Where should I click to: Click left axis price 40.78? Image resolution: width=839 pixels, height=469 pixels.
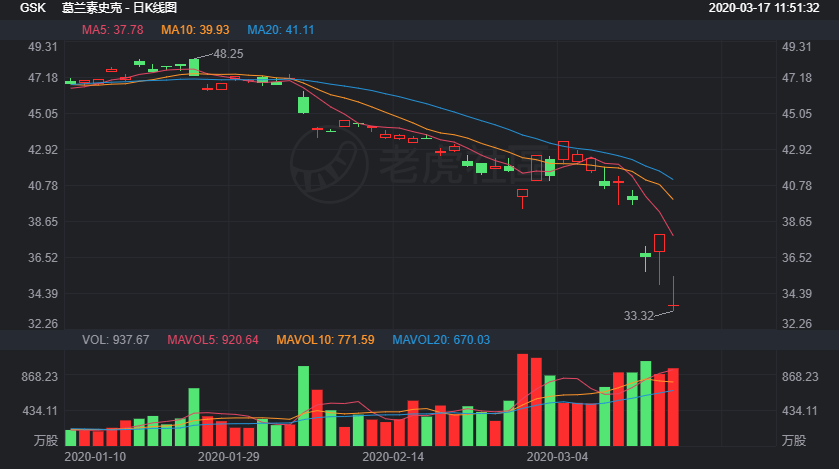point(43,186)
